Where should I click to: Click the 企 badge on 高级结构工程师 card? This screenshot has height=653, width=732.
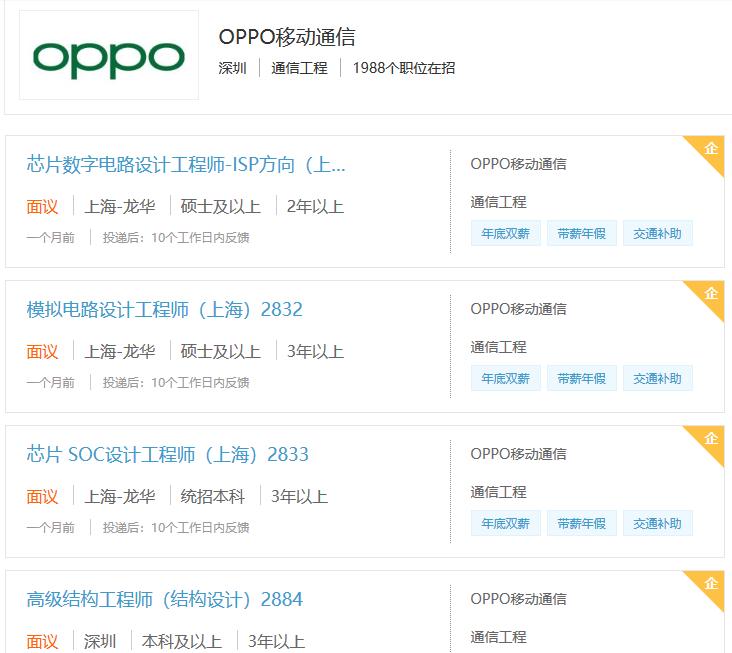711,583
